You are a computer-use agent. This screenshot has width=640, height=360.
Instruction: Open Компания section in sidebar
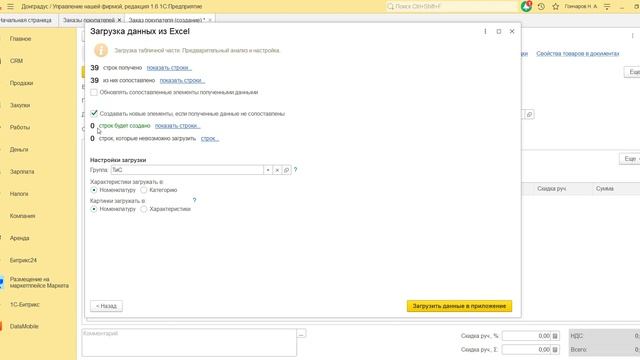22,216
